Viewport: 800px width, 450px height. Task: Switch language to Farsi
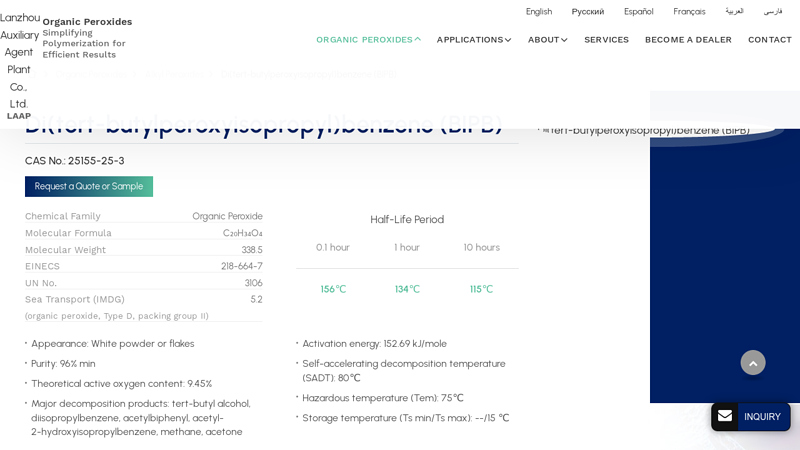[x=773, y=11]
